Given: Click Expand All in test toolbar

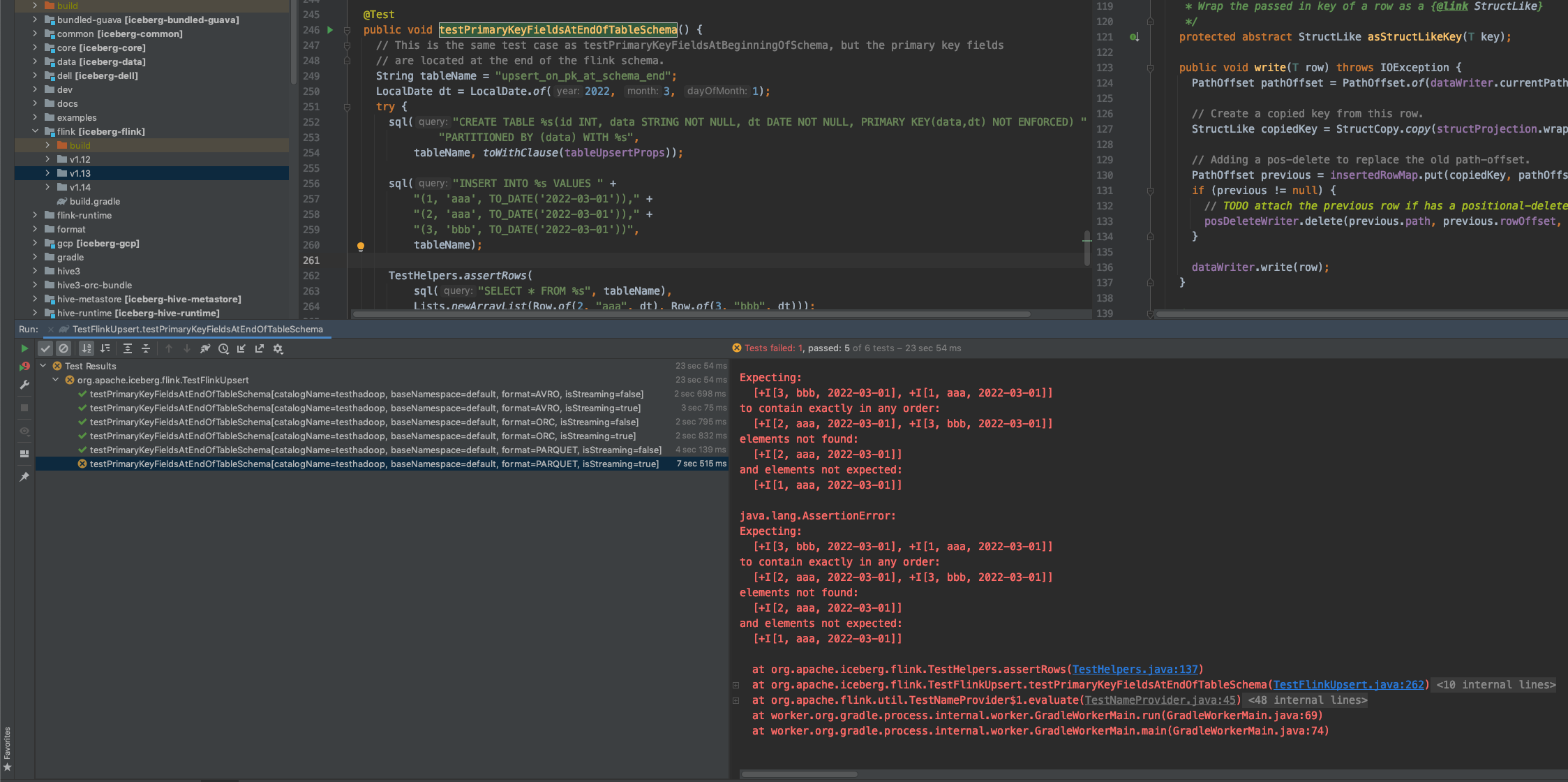Looking at the screenshot, I should [x=127, y=348].
